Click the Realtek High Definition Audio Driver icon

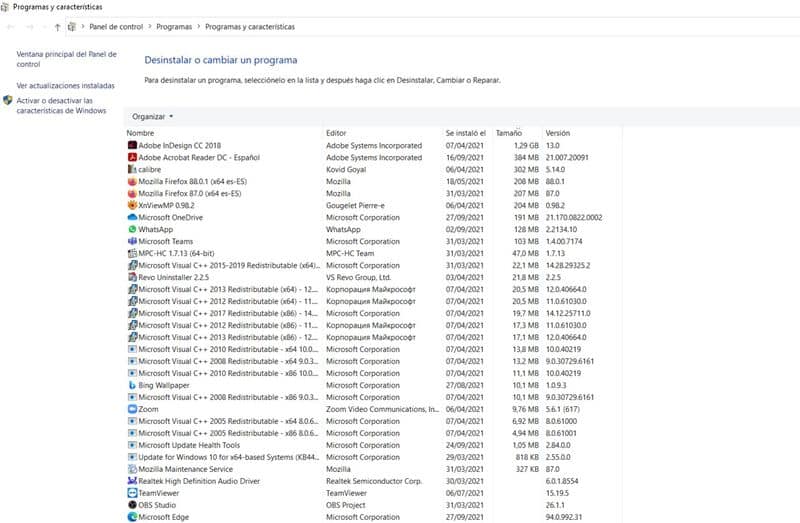pos(132,481)
